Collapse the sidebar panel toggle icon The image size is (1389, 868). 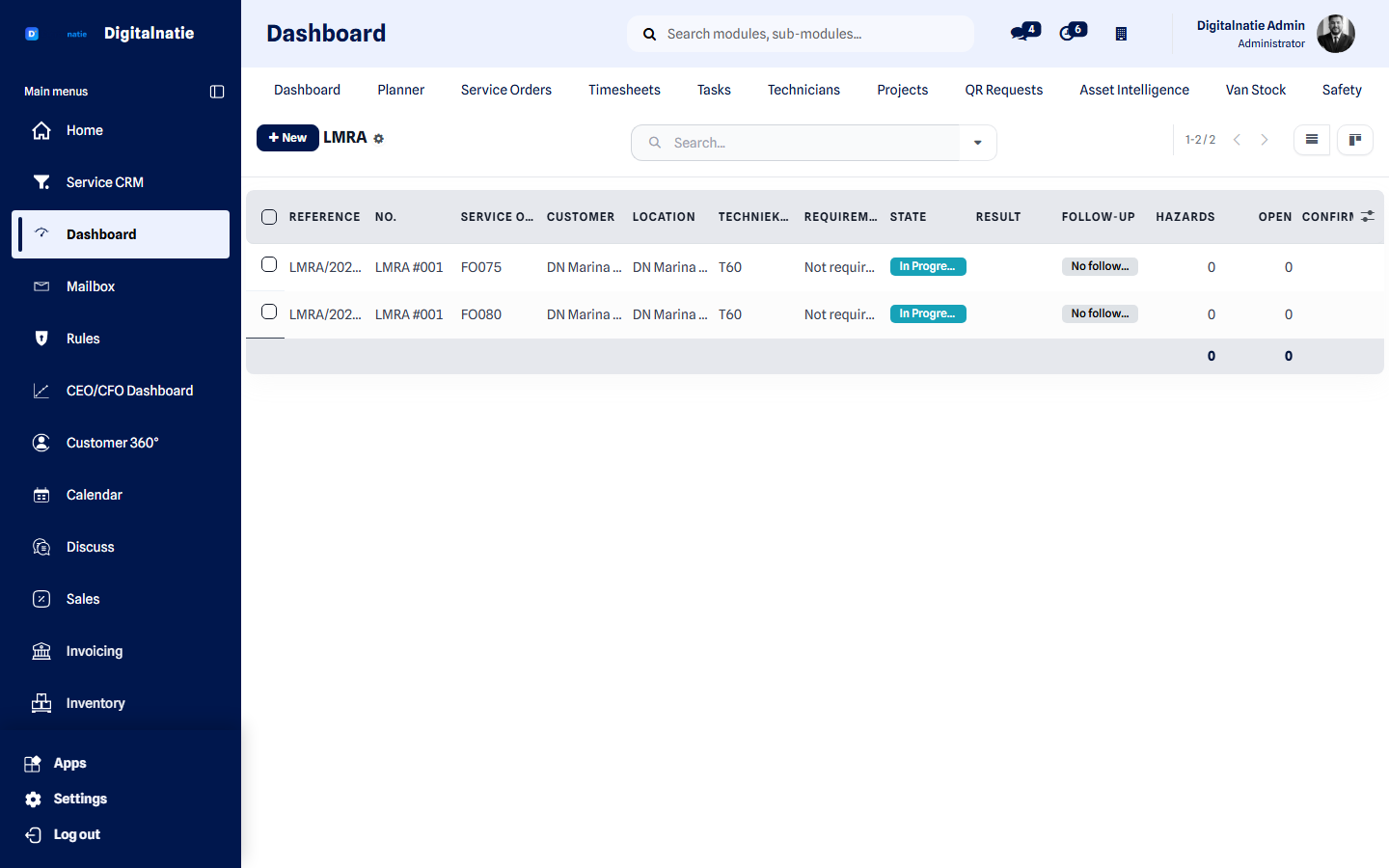click(217, 92)
